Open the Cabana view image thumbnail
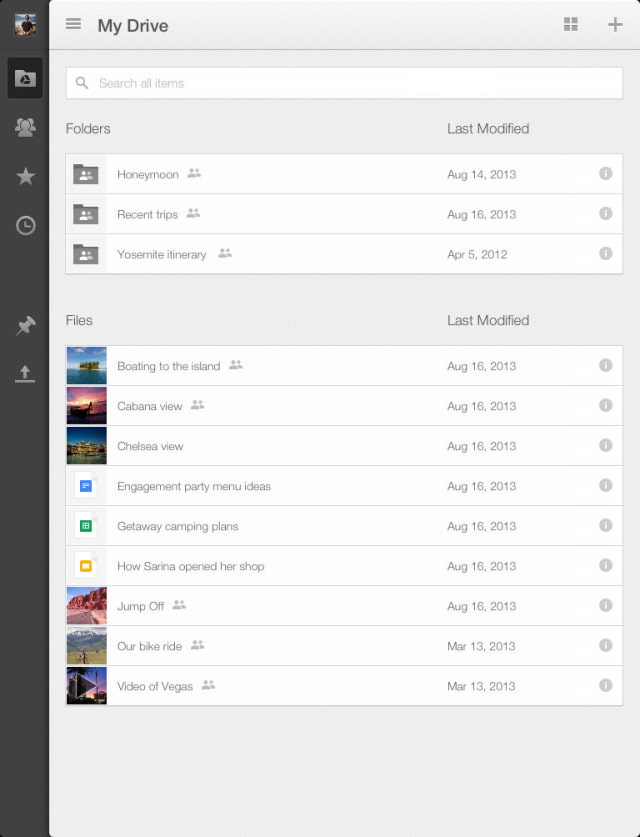Screen dimensions: 640x837 pyautogui.click(x=86, y=405)
